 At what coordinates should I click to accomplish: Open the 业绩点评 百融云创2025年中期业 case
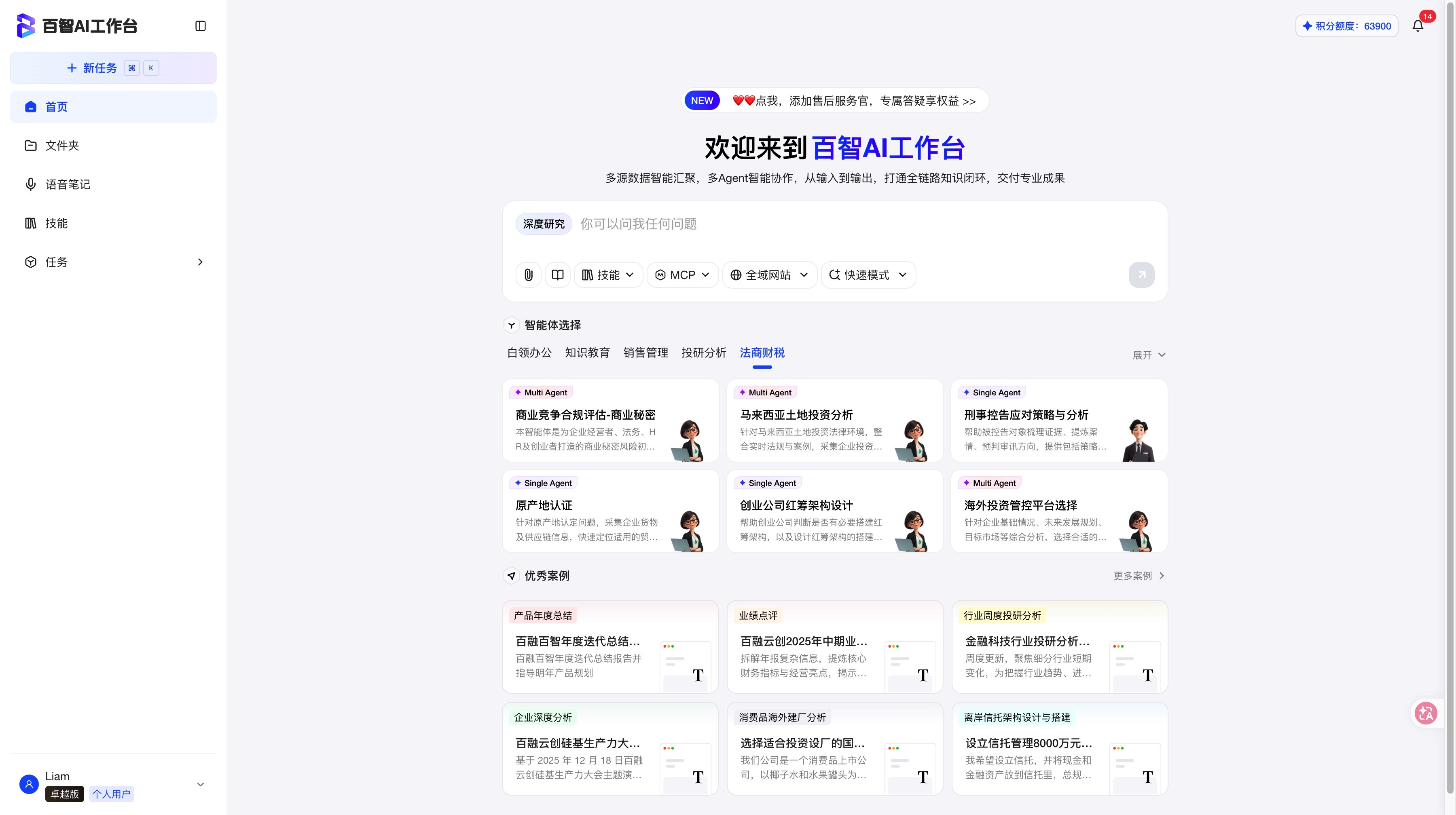point(835,647)
